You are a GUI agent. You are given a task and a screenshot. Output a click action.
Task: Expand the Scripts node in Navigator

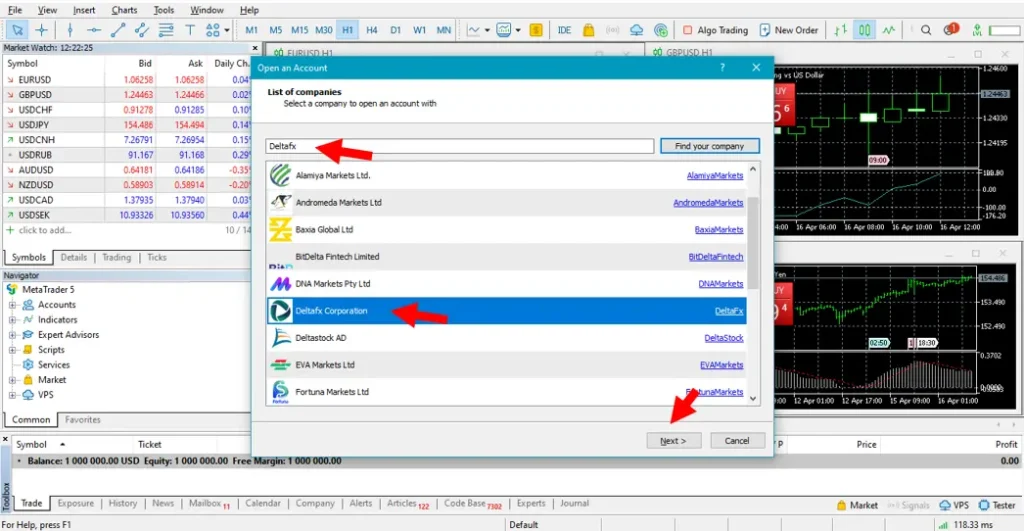pos(12,350)
